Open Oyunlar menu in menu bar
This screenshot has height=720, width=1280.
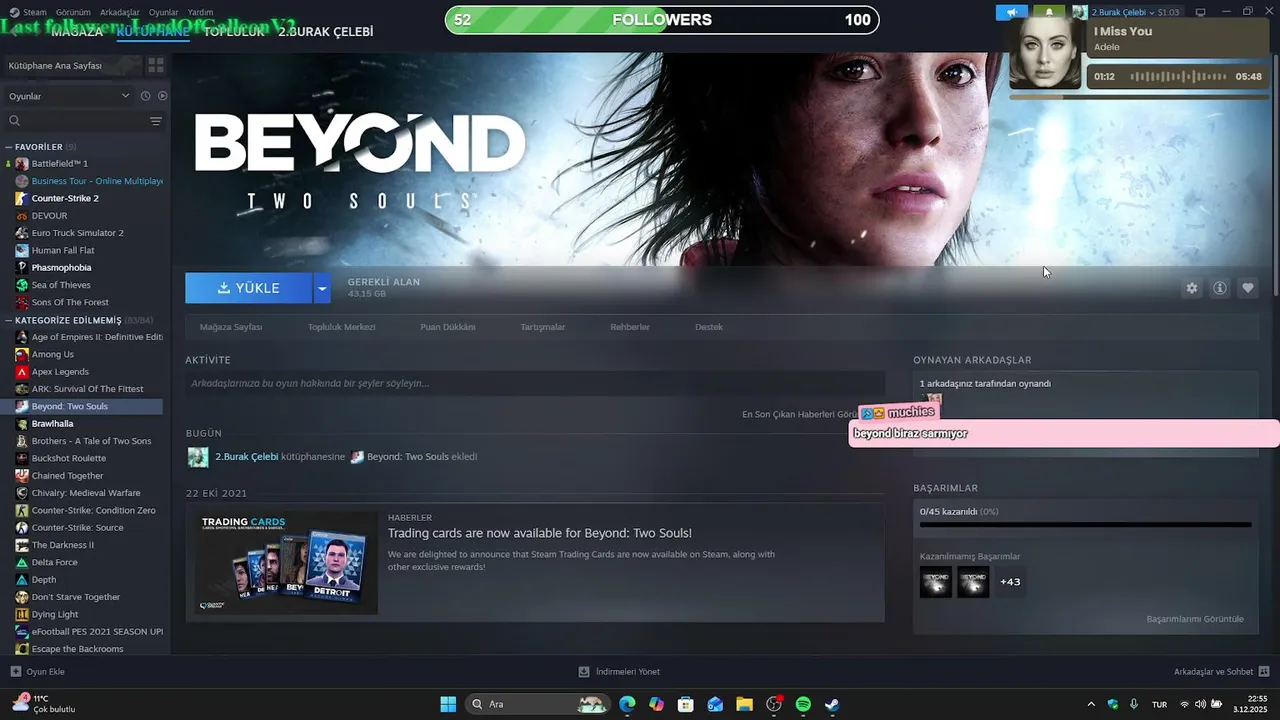[164, 12]
